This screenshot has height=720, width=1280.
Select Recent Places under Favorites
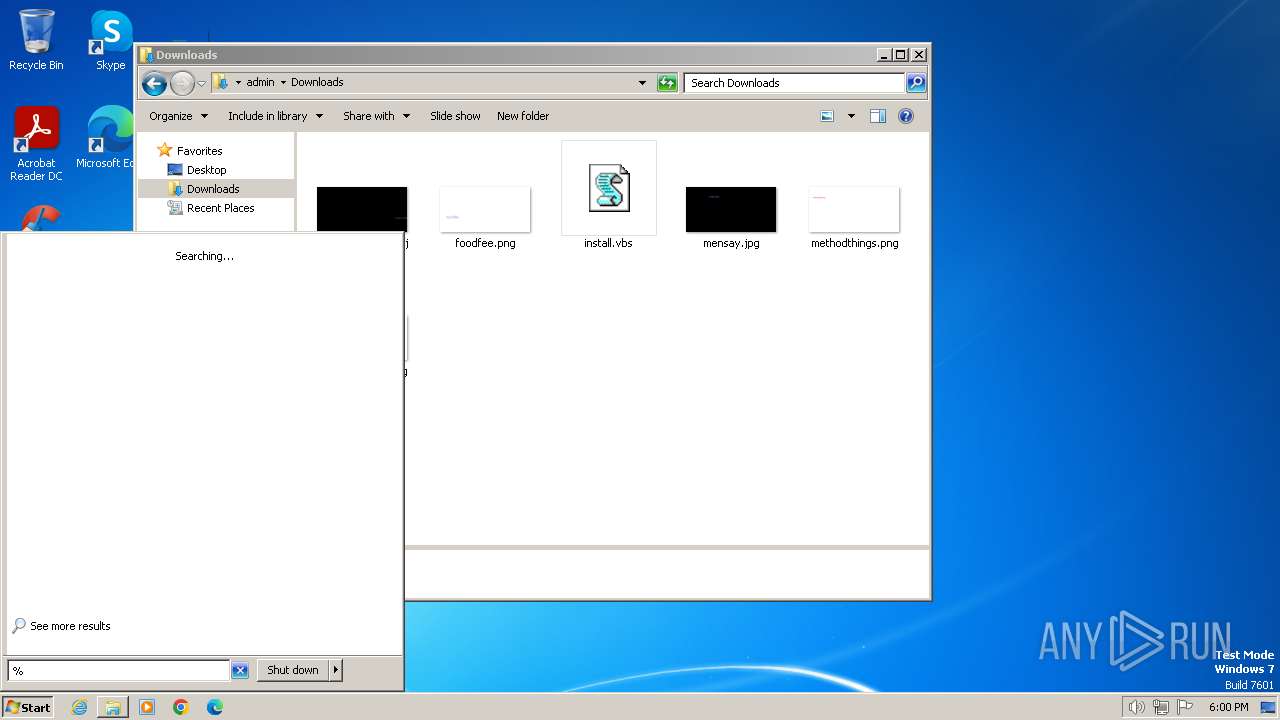tap(211, 208)
